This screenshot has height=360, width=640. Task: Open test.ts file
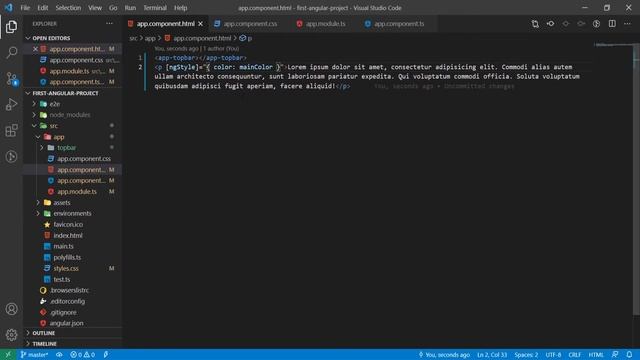click(62, 280)
